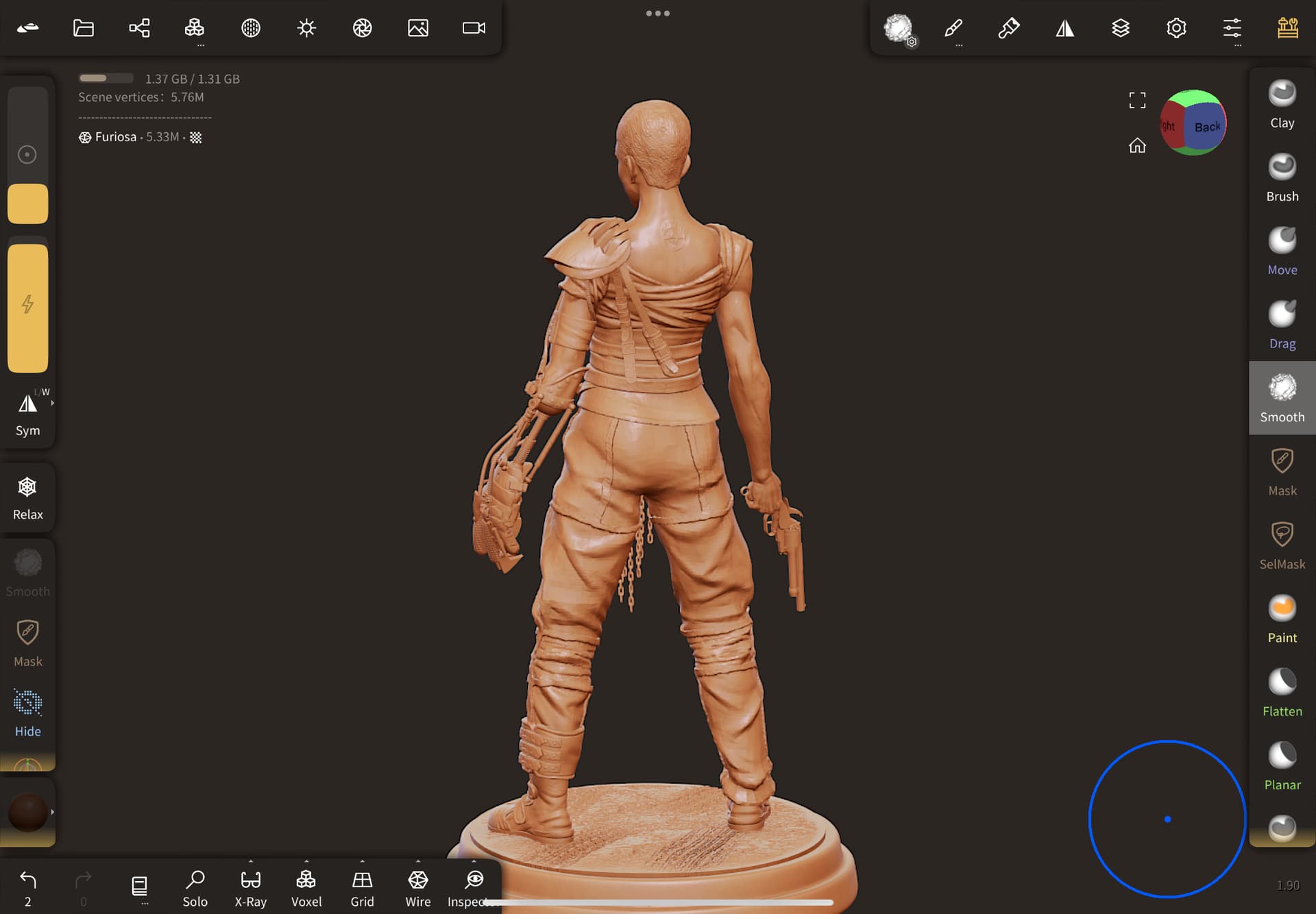The width and height of the screenshot is (1316, 914).
Task: Expand the Sym options arrow
Action: [x=53, y=403]
